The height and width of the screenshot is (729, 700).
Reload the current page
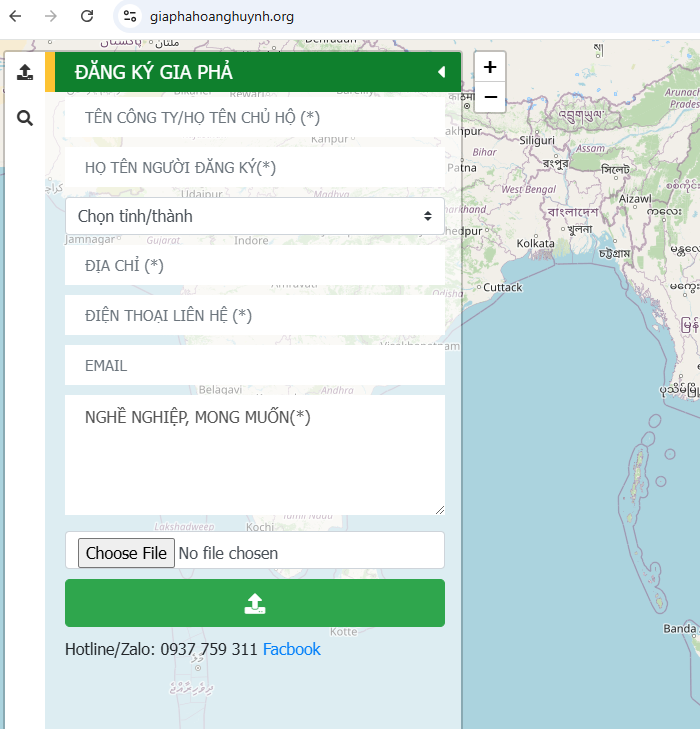click(x=87, y=16)
